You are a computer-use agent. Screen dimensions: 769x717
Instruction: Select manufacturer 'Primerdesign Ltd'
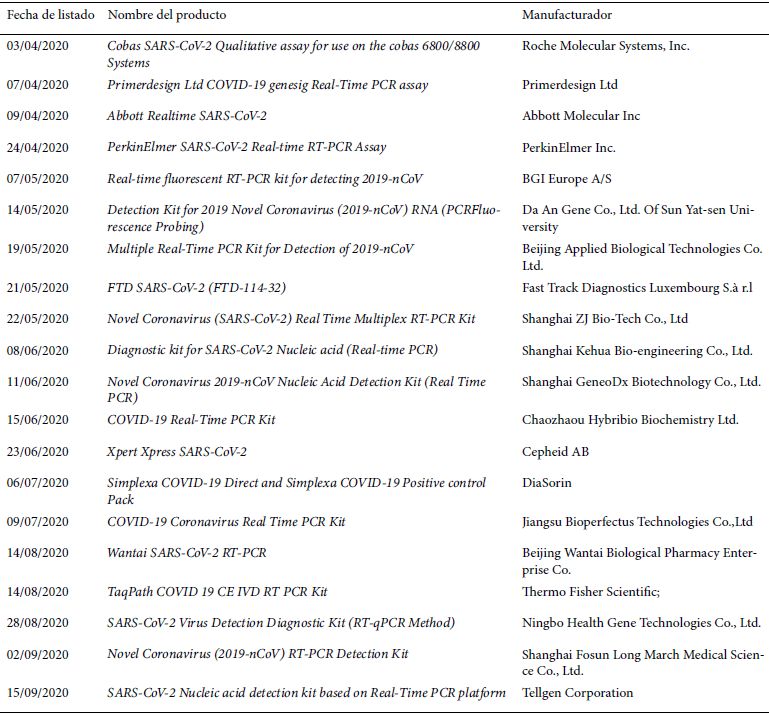pyautogui.click(x=570, y=85)
